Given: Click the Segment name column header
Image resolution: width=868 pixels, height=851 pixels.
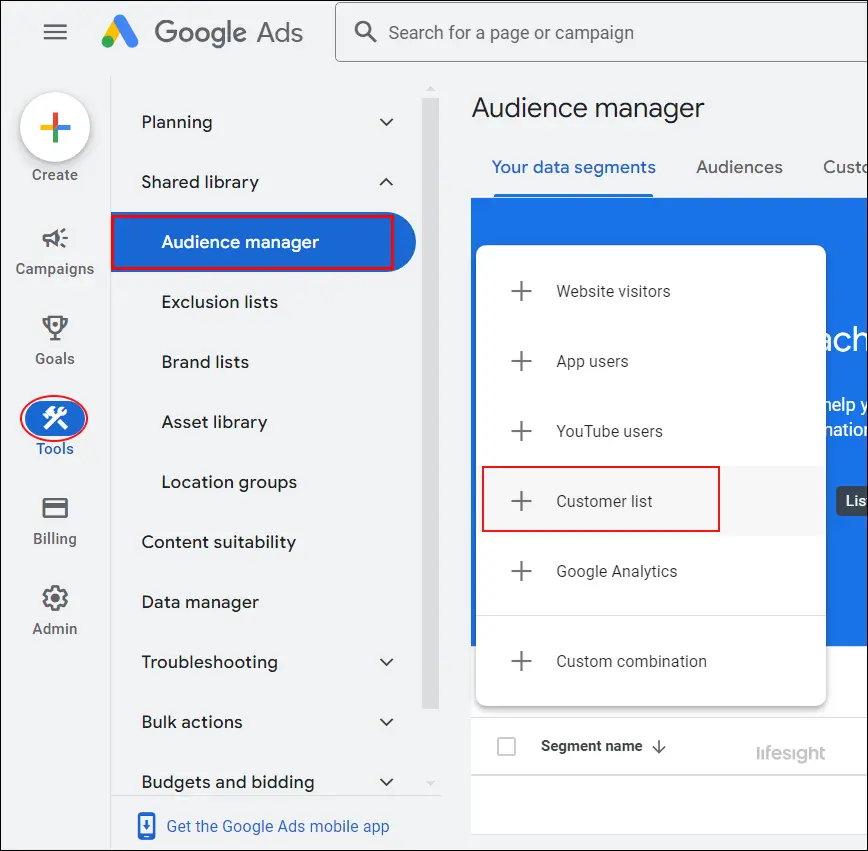Looking at the screenshot, I should pos(591,746).
